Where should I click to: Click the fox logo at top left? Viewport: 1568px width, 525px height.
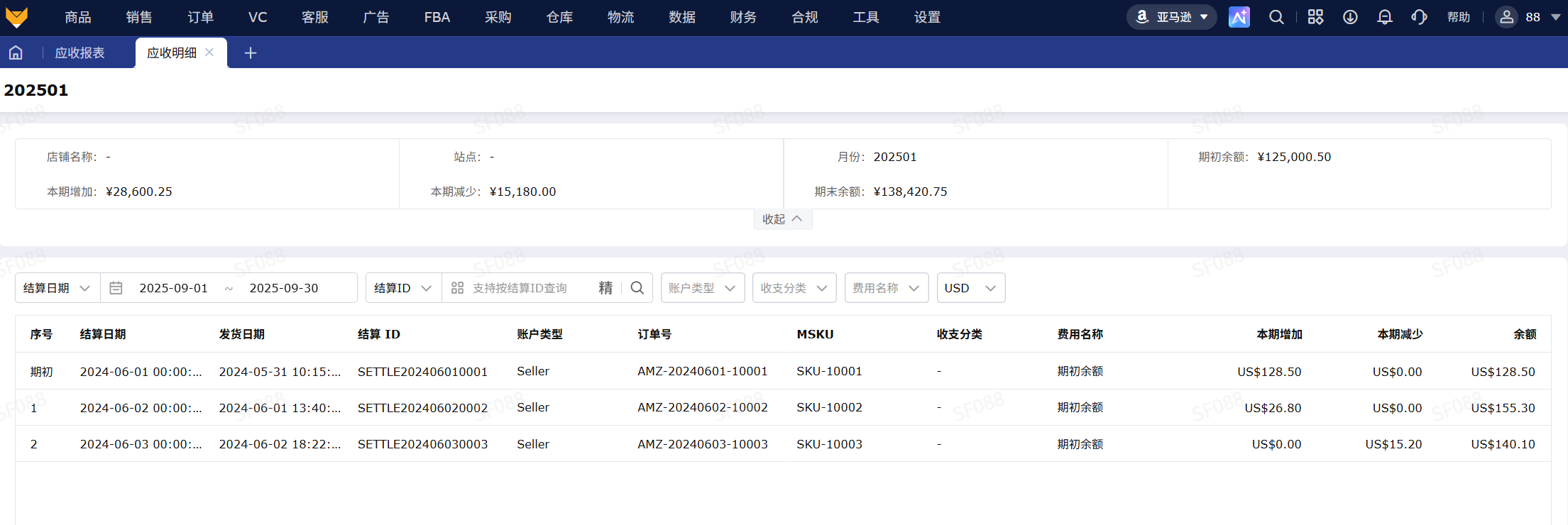(16, 17)
